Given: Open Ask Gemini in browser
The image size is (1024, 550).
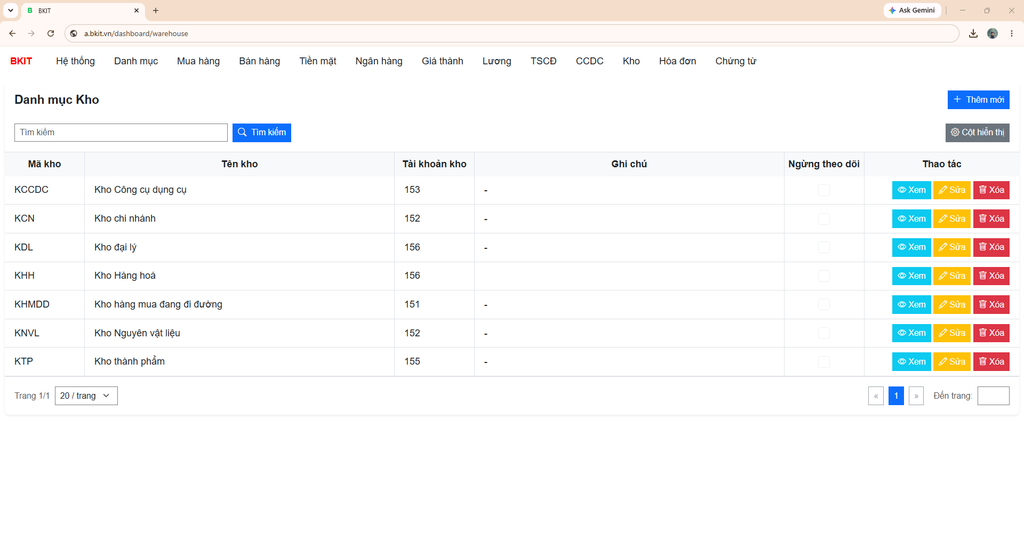Looking at the screenshot, I should [x=912, y=10].
